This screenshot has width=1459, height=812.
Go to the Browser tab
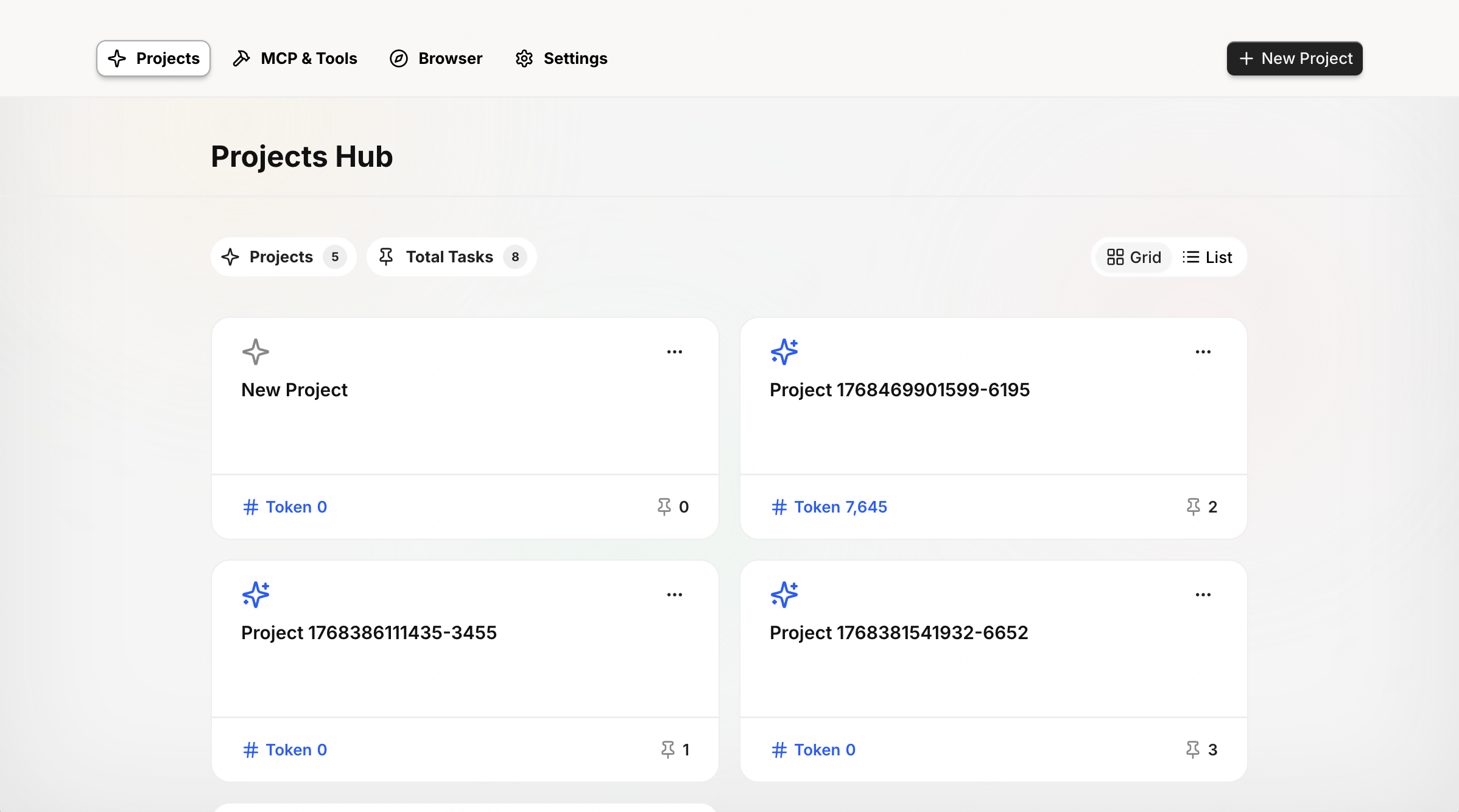(436, 58)
